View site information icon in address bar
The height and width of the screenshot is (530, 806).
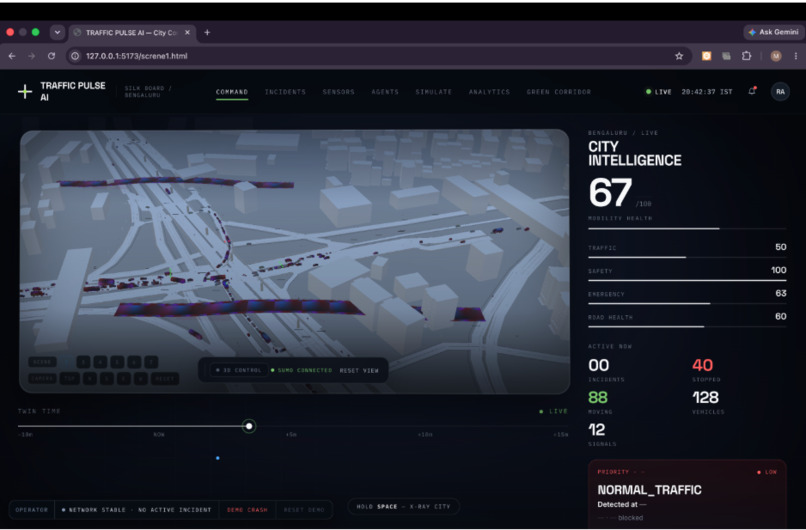click(x=75, y=56)
